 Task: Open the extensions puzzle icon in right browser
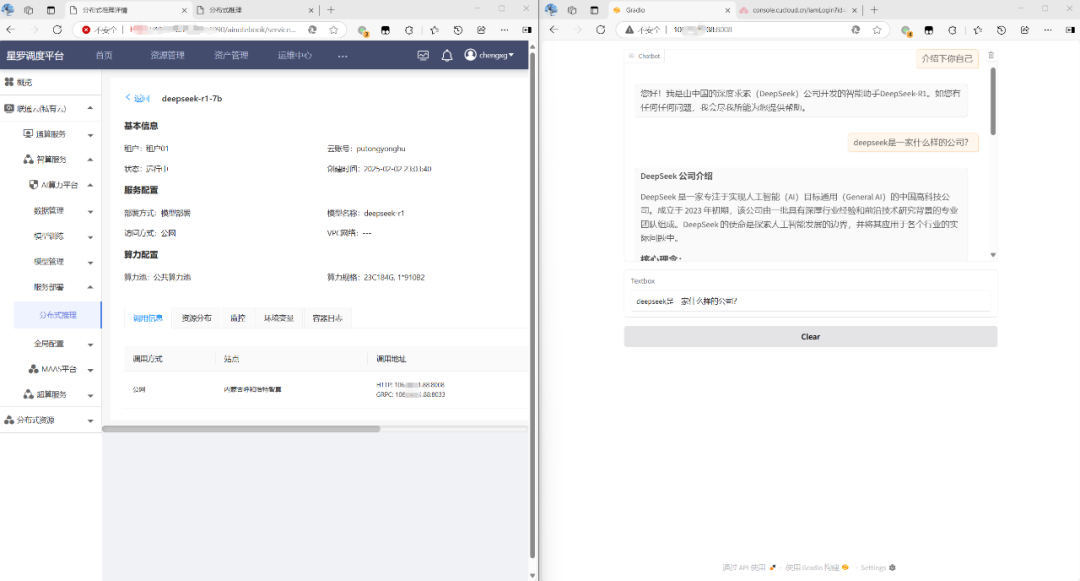952,30
